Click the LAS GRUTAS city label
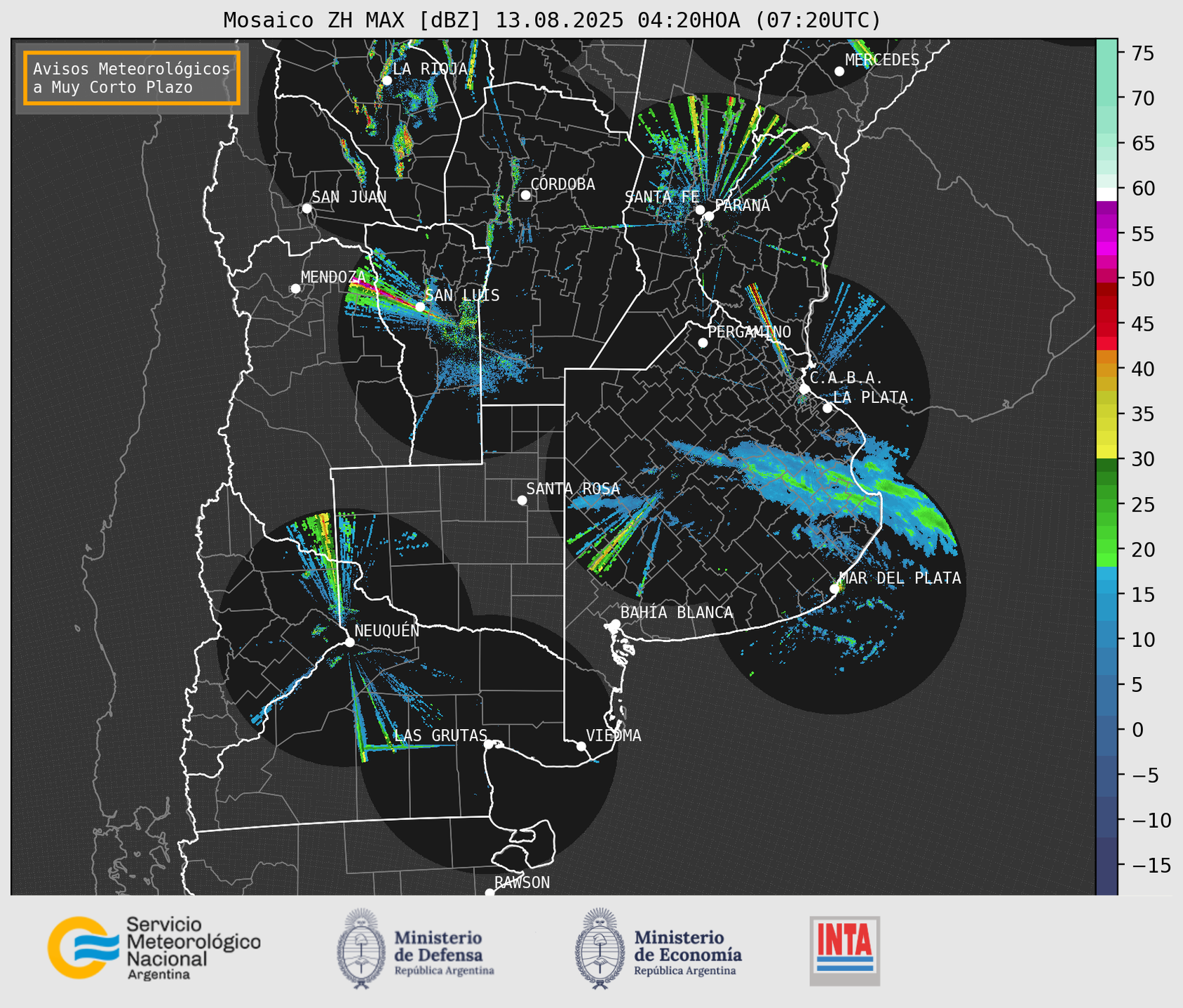The height and width of the screenshot is (1008, 1183). (440, 735)
